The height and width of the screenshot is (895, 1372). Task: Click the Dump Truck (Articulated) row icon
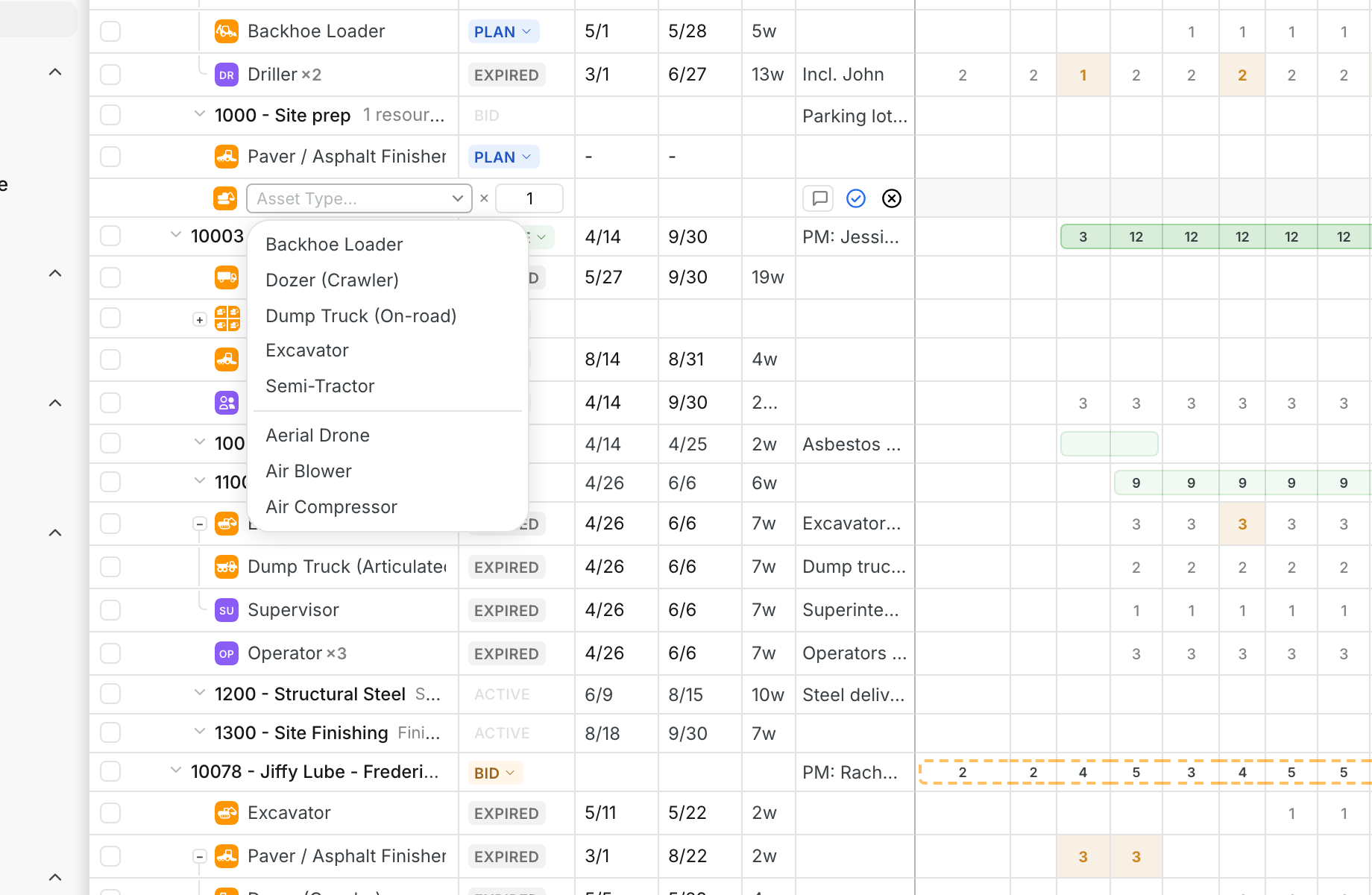click(227, 567)
